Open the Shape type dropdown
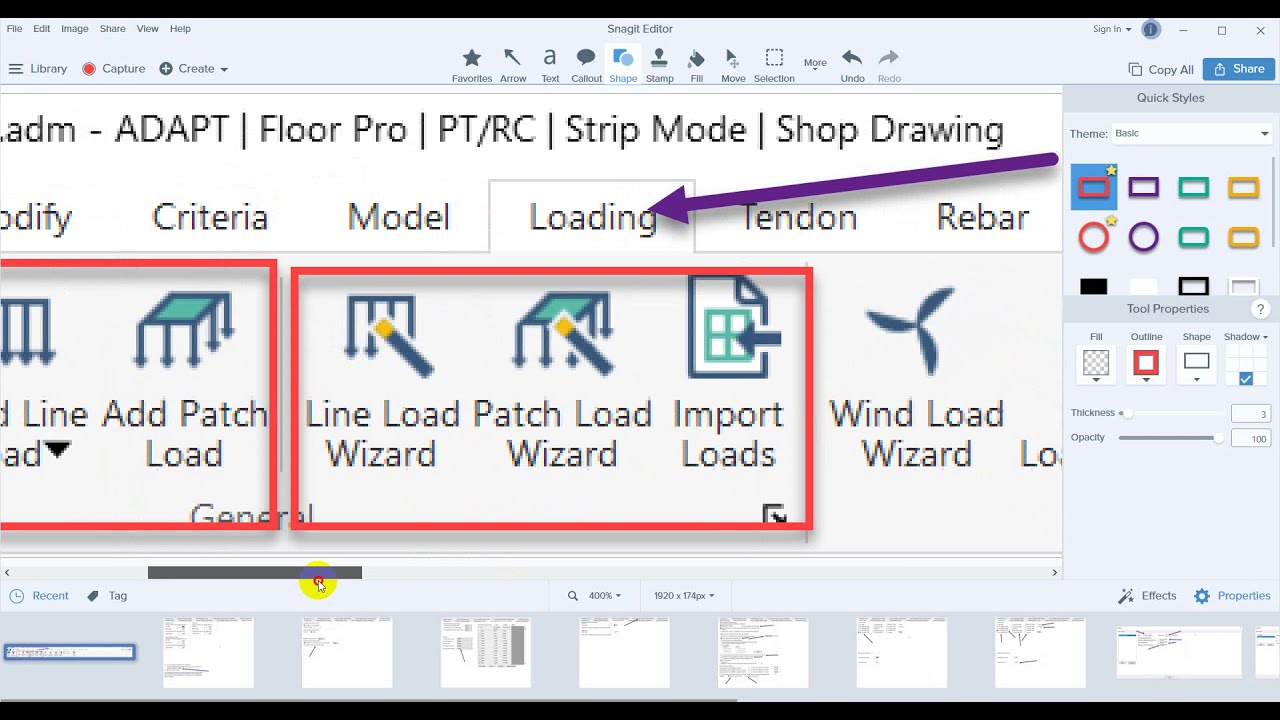This screenshot has height=720, width=1280. [x=1196, y=366]
